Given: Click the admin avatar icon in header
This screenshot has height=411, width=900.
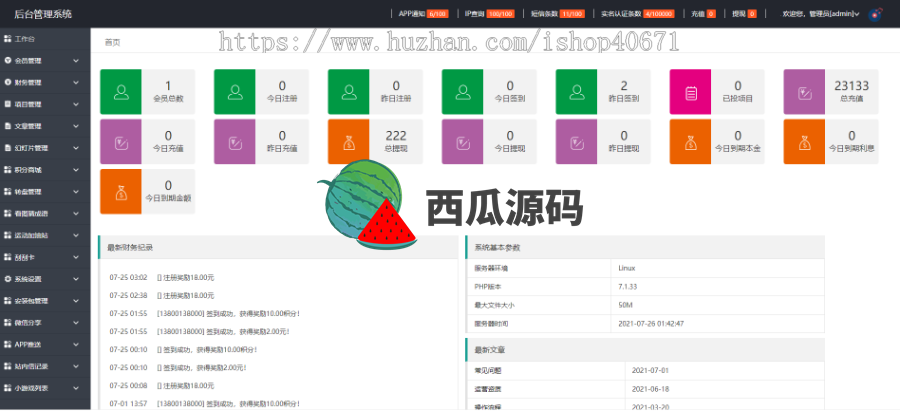Looking at the screenshot, I should pos(875,14).
